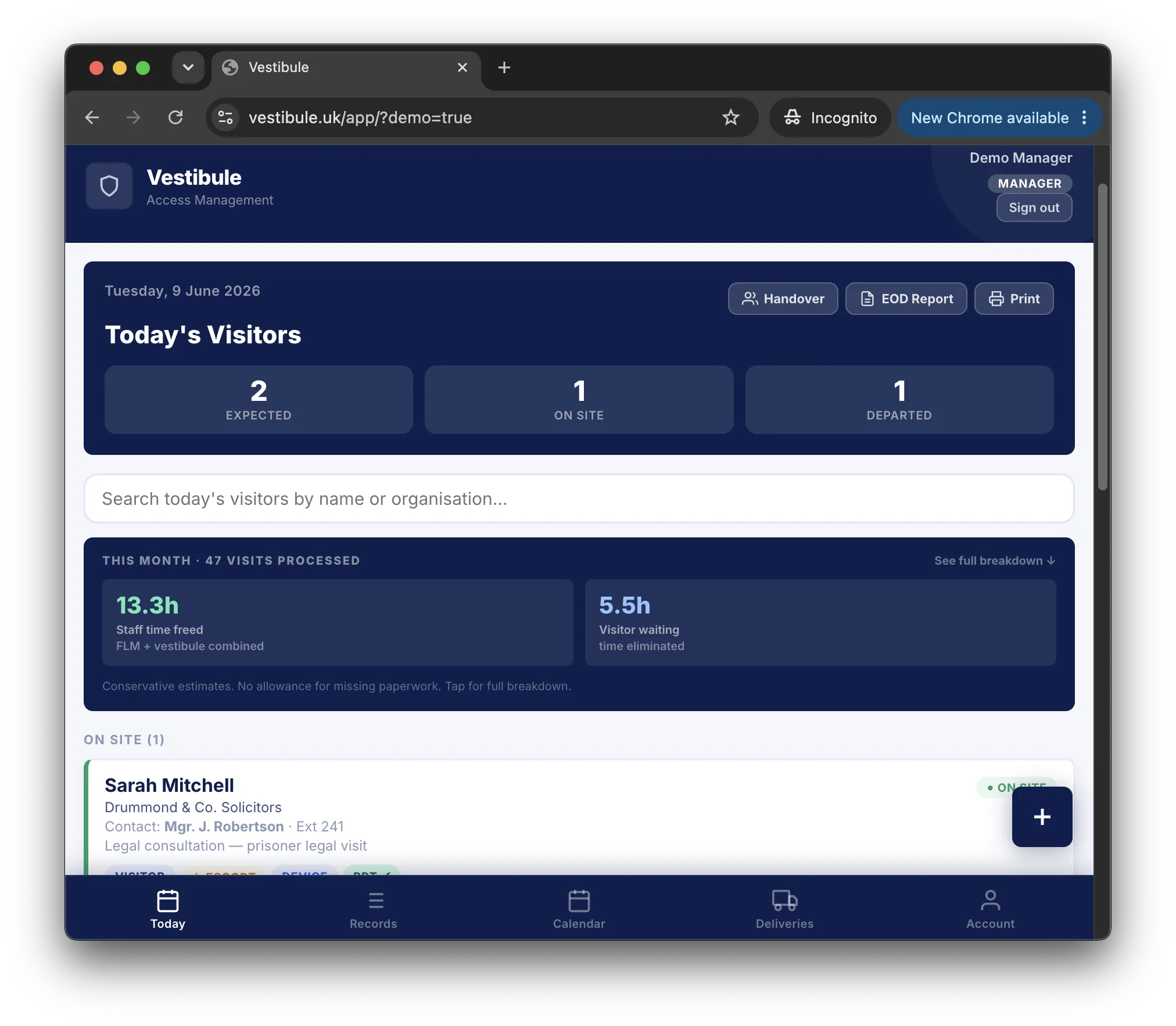Open See full breakdown link
The image size is (1176, 1026).
995,561
